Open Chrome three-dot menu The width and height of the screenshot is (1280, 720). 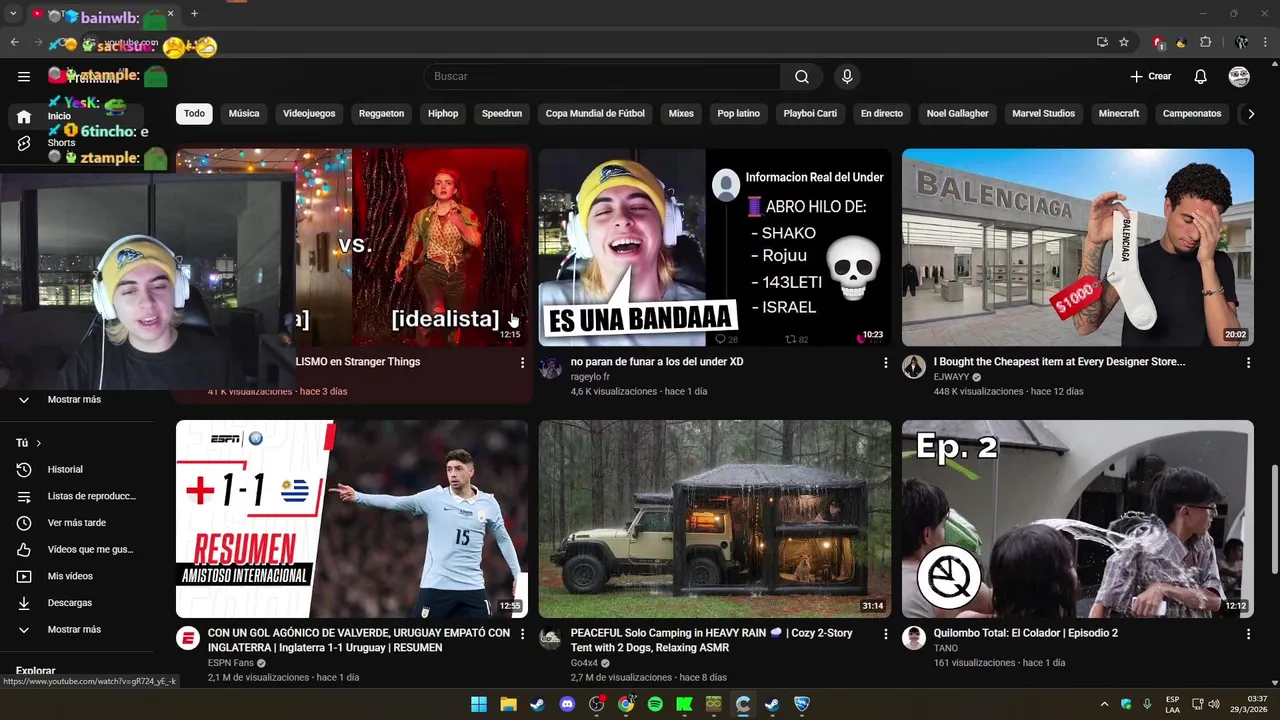click(x=1266, y=42)
